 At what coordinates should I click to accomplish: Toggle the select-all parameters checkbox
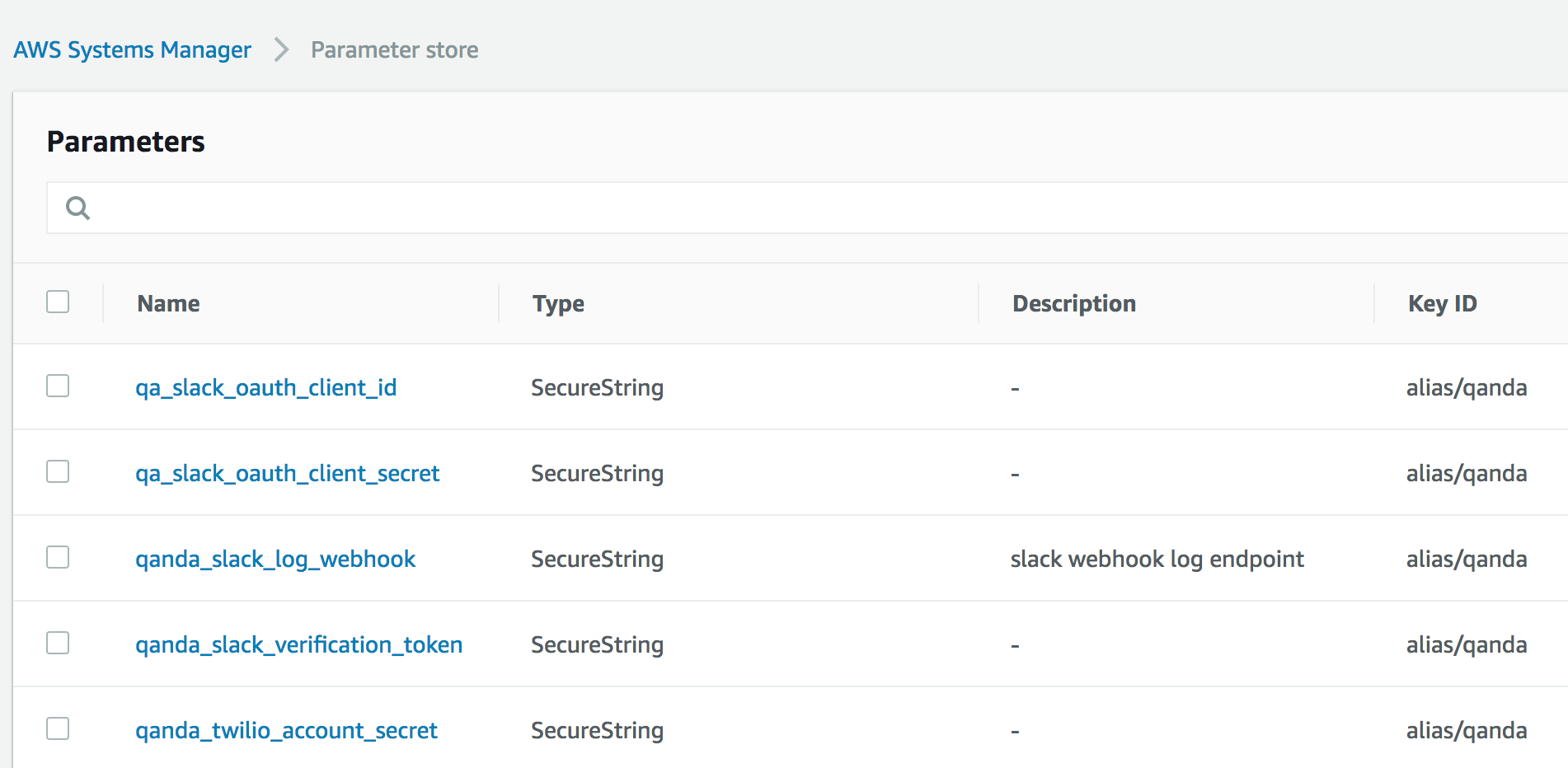click(58, 302)
